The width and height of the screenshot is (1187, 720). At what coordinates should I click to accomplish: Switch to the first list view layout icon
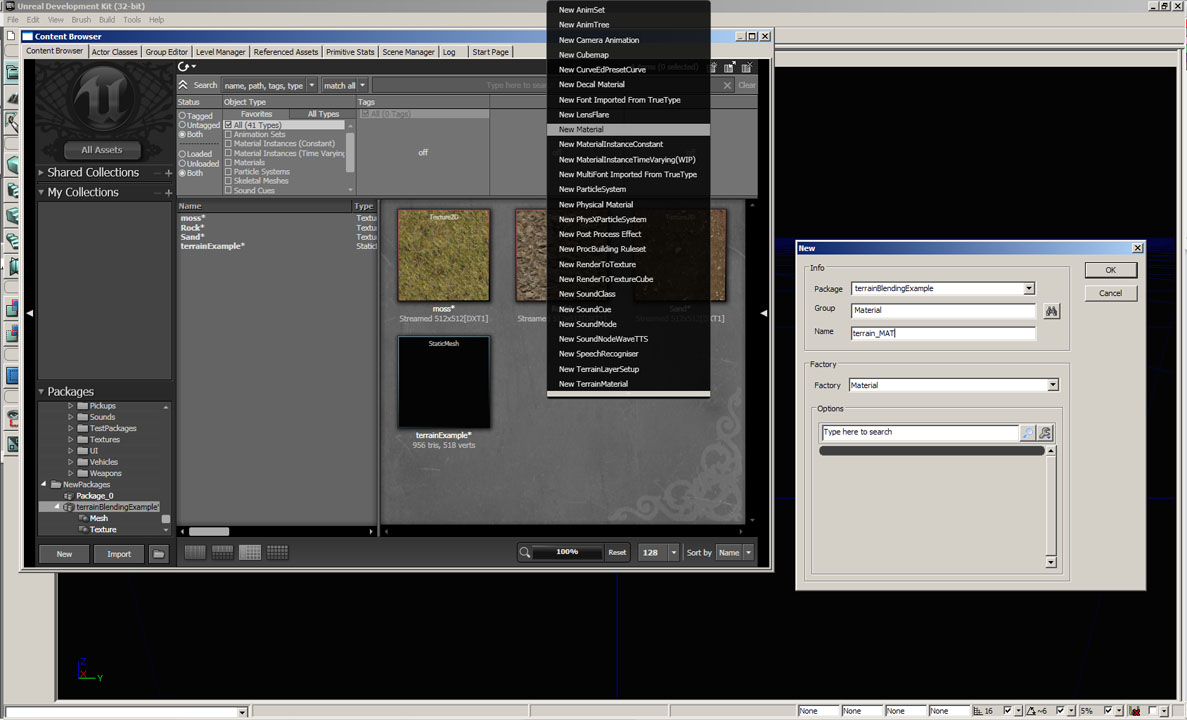pos(195,552)
